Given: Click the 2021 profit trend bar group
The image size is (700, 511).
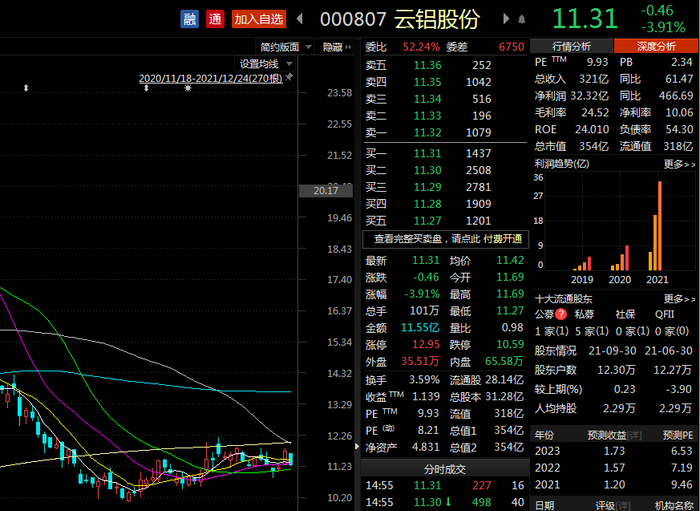Looking at the screenshot, I should [x=655, y=225].
